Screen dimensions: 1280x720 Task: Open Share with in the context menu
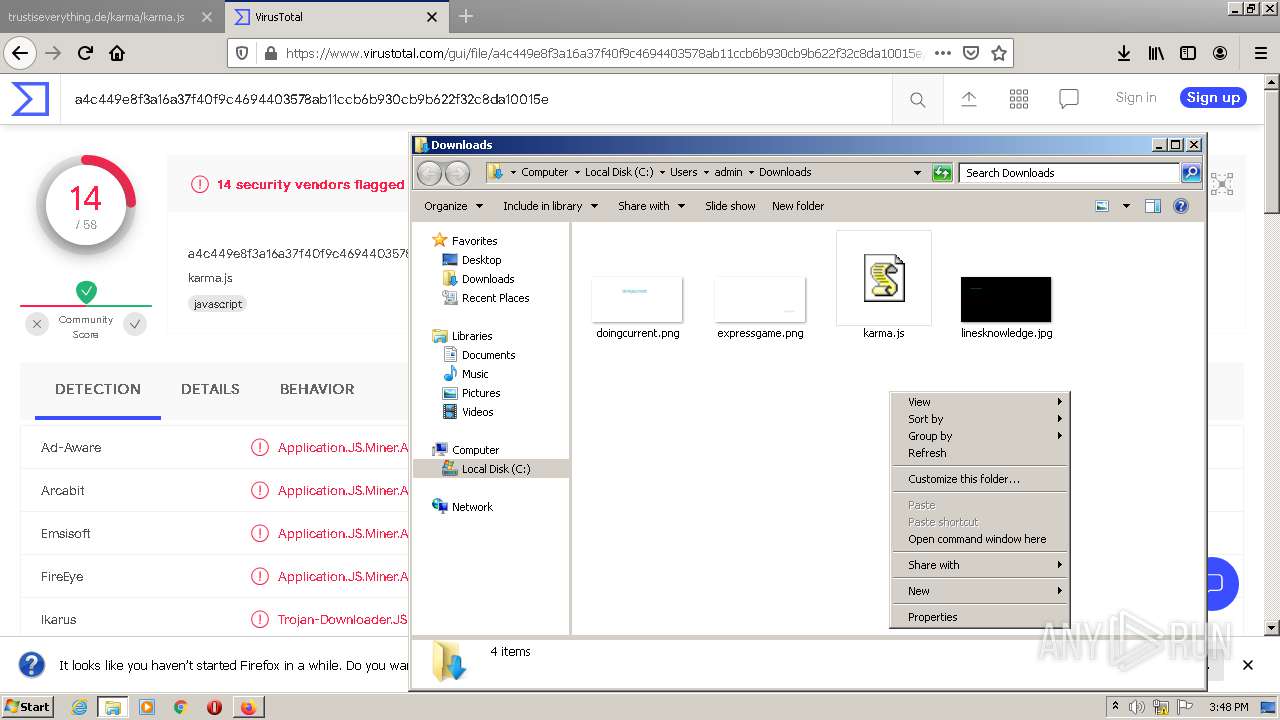click(x=980, y=565)
